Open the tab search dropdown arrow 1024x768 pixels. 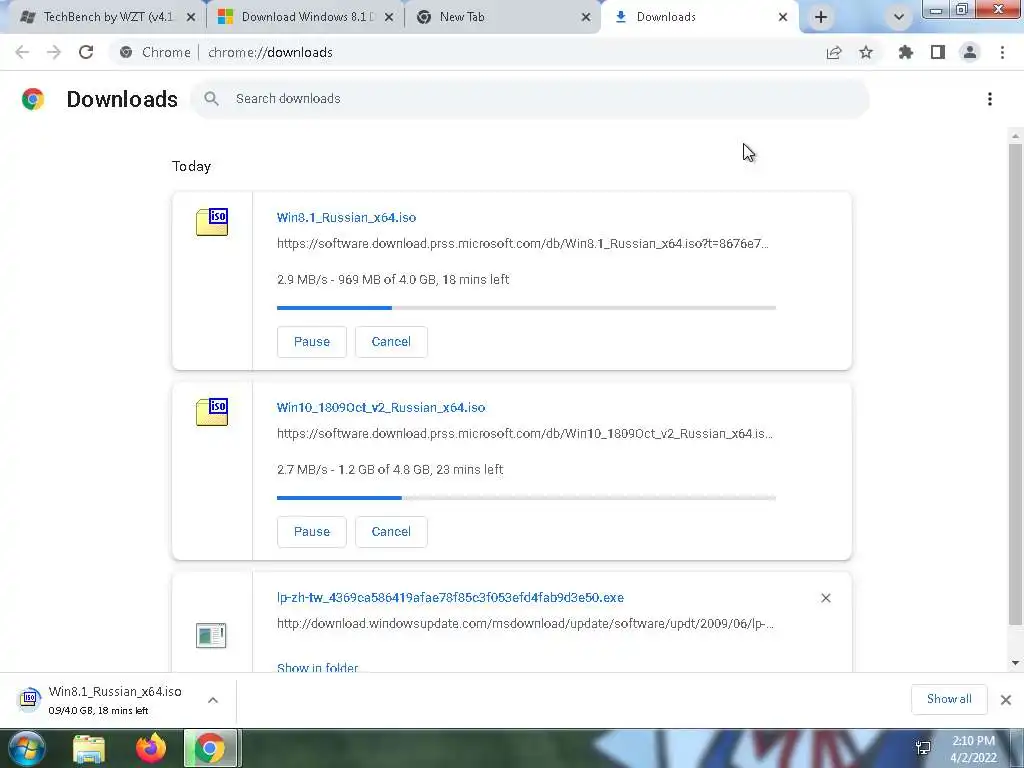tap(899, 17)
